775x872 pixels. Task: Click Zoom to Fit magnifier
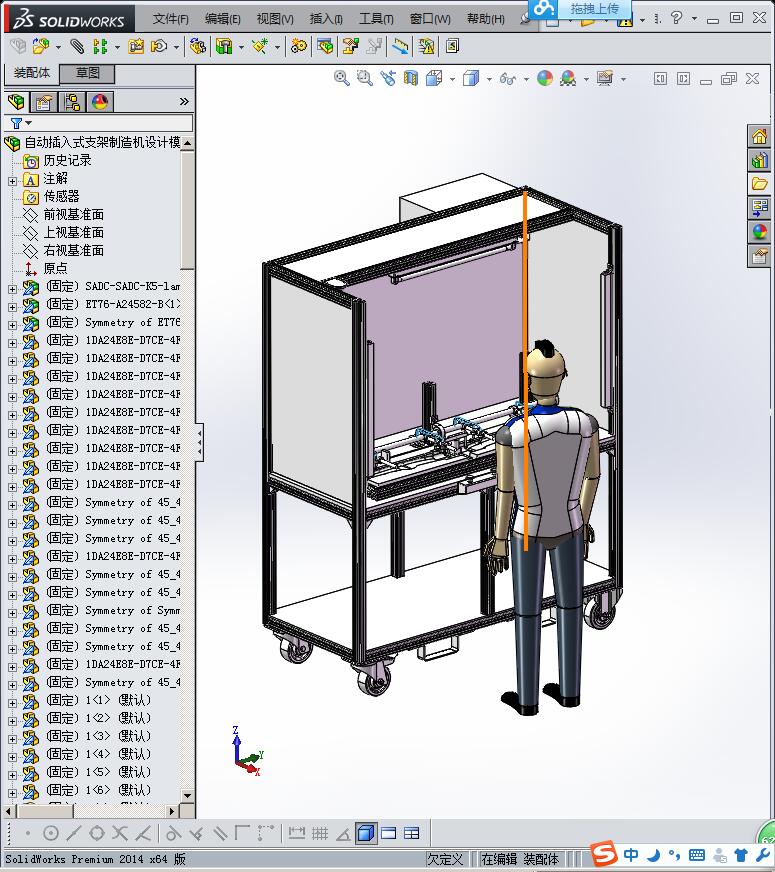click(341, 78)
